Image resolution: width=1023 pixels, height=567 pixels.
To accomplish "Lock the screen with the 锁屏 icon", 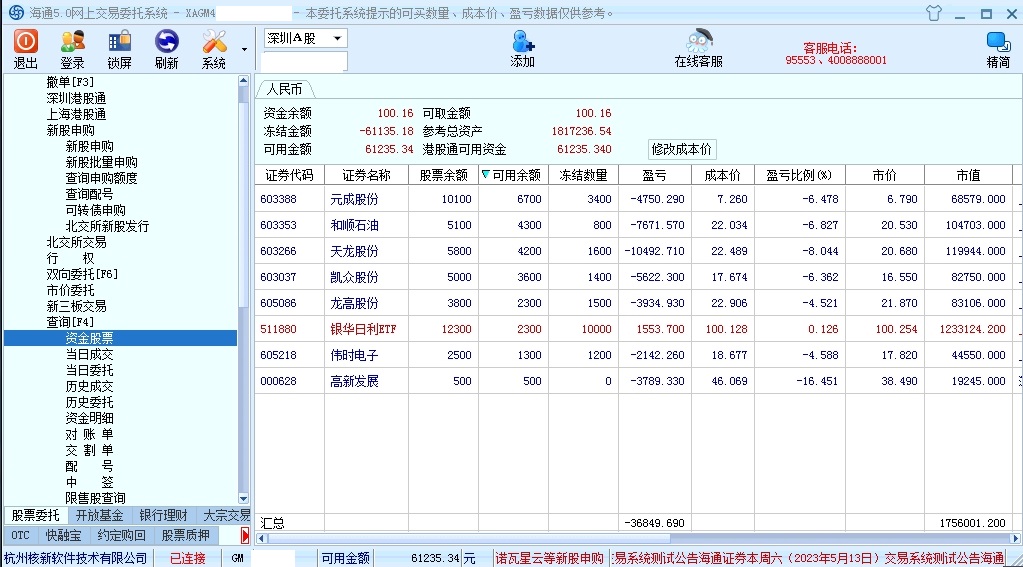I will [120, 48].
